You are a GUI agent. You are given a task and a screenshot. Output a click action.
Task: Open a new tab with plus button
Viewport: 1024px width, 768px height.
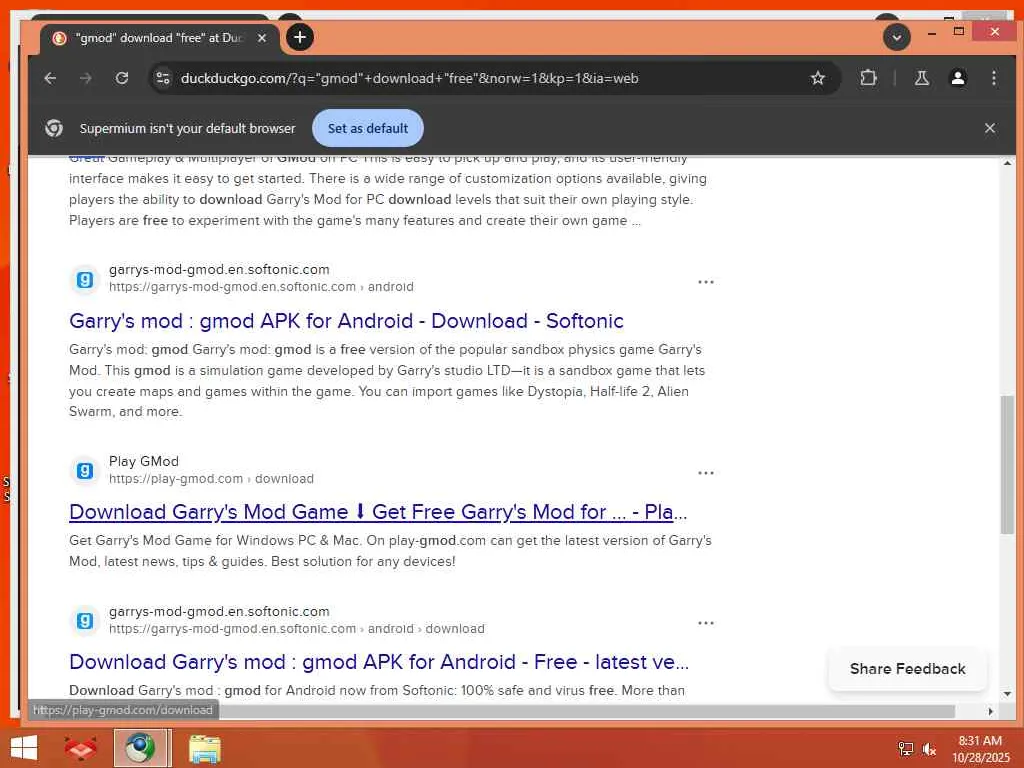[300, 37]
